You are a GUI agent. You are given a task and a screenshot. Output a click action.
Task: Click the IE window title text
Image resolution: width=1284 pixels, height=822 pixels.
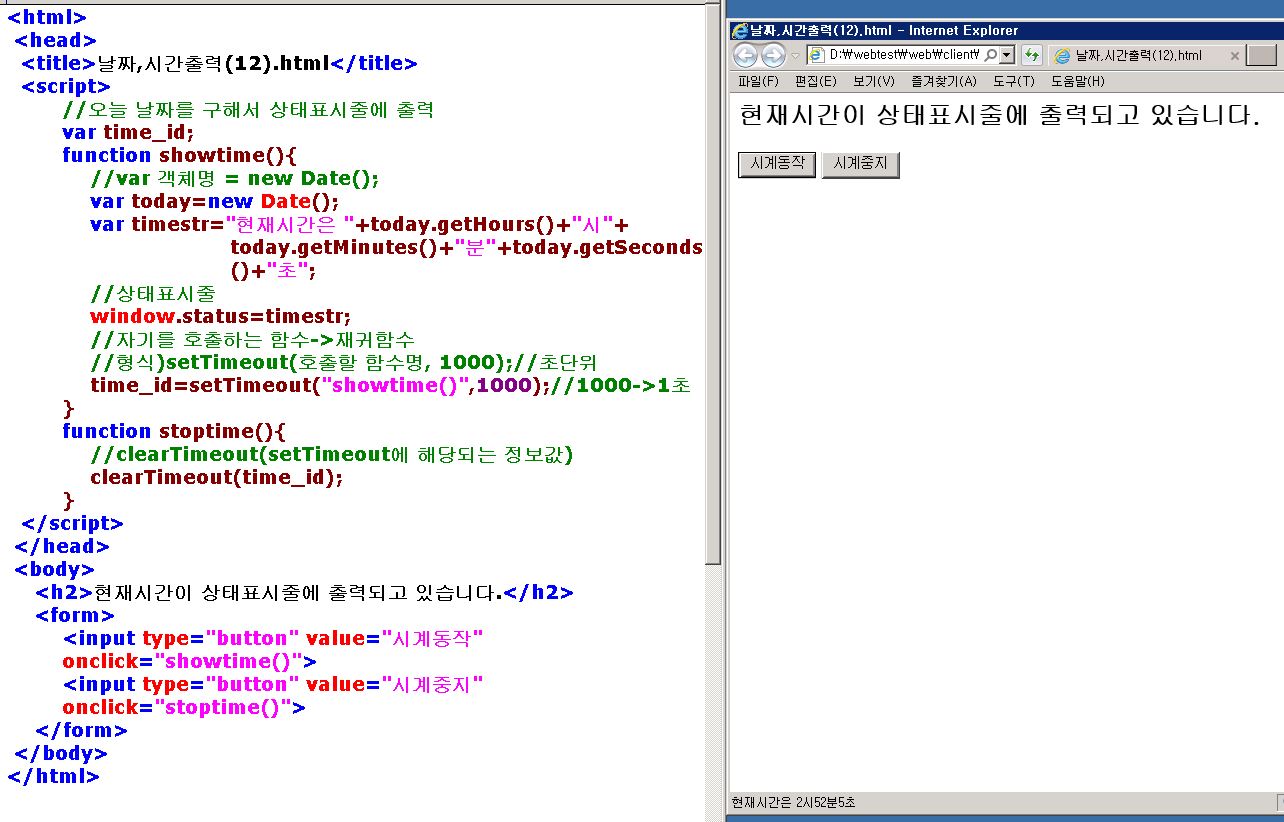pyautogui.click(x=884, y=30)
